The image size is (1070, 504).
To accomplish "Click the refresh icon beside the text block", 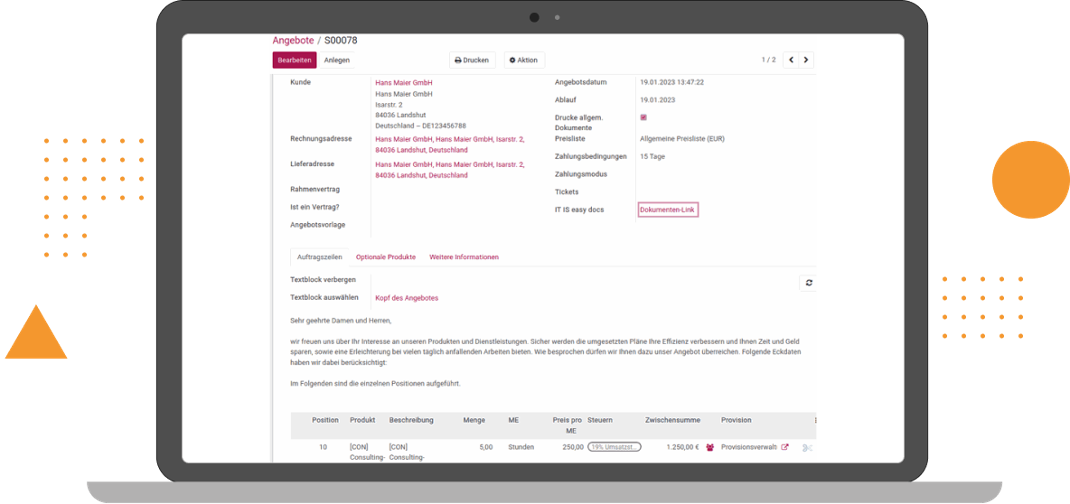I will pos(808,283).
